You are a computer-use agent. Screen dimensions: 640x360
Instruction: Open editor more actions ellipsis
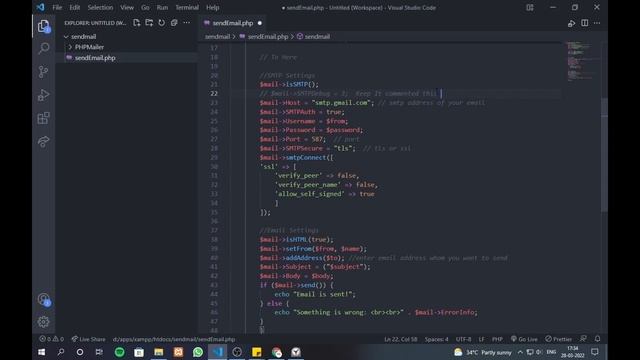[x=597, y=23]
